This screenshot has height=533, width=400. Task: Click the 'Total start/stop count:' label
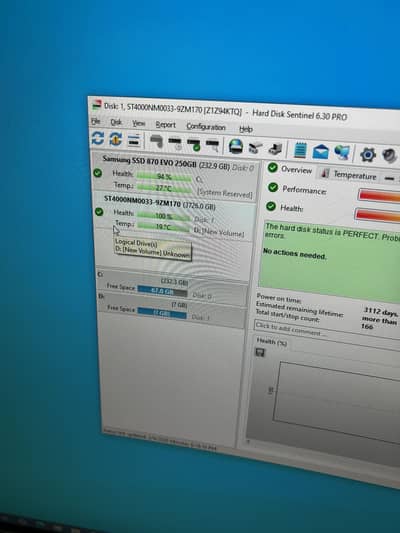[287, 315]
